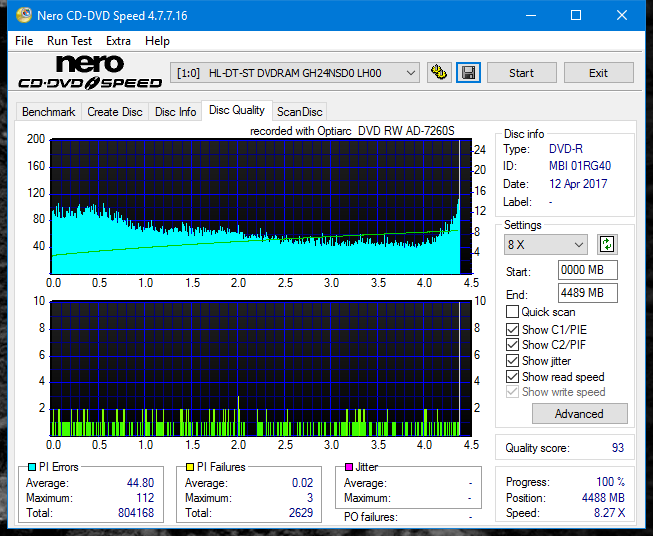Click the PI Errors average 44.80
This screenshot has height=536, width=653.
(140, 483)
